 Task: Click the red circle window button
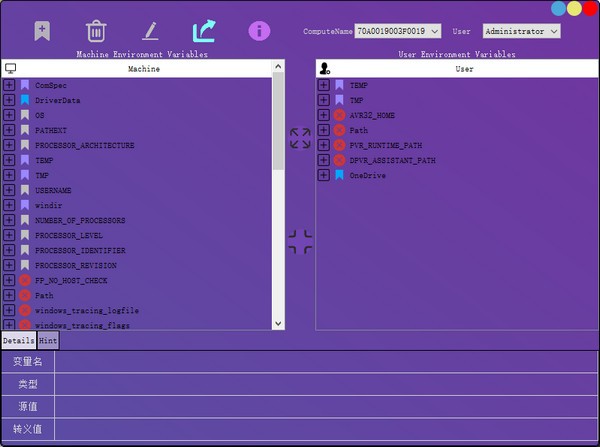pyautogui.click(x=590, y=8)
